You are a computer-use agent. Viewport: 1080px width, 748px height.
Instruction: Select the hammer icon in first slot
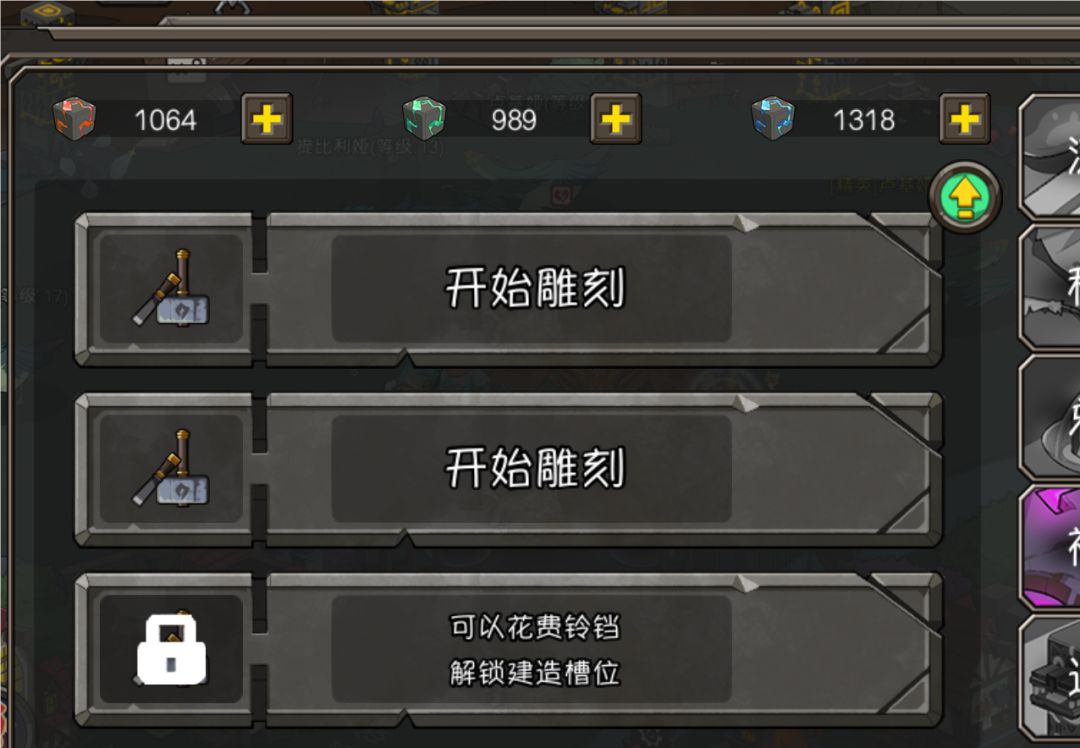pos(172,288)
